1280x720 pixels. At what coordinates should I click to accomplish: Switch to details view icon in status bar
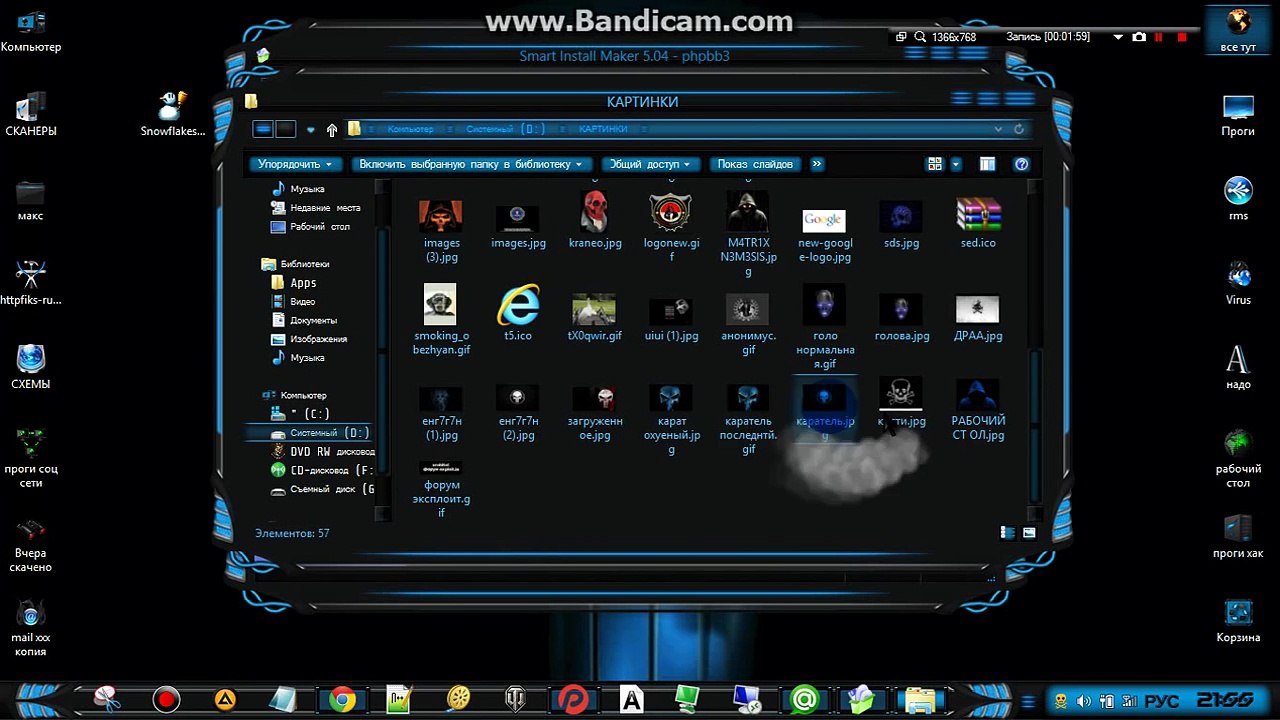1008,533
